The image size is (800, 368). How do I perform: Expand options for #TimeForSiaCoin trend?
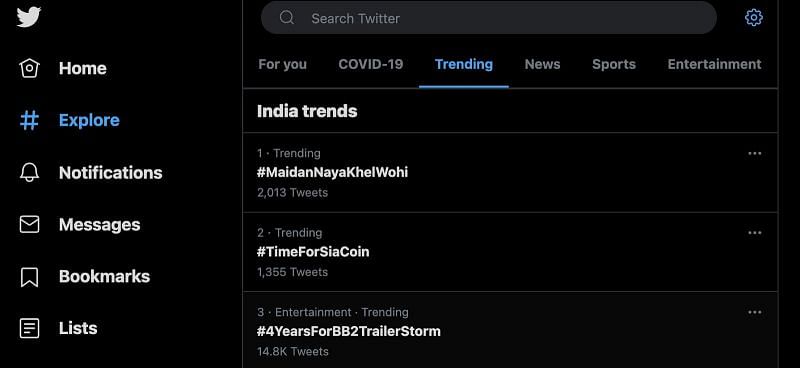[x=755, y=233]
